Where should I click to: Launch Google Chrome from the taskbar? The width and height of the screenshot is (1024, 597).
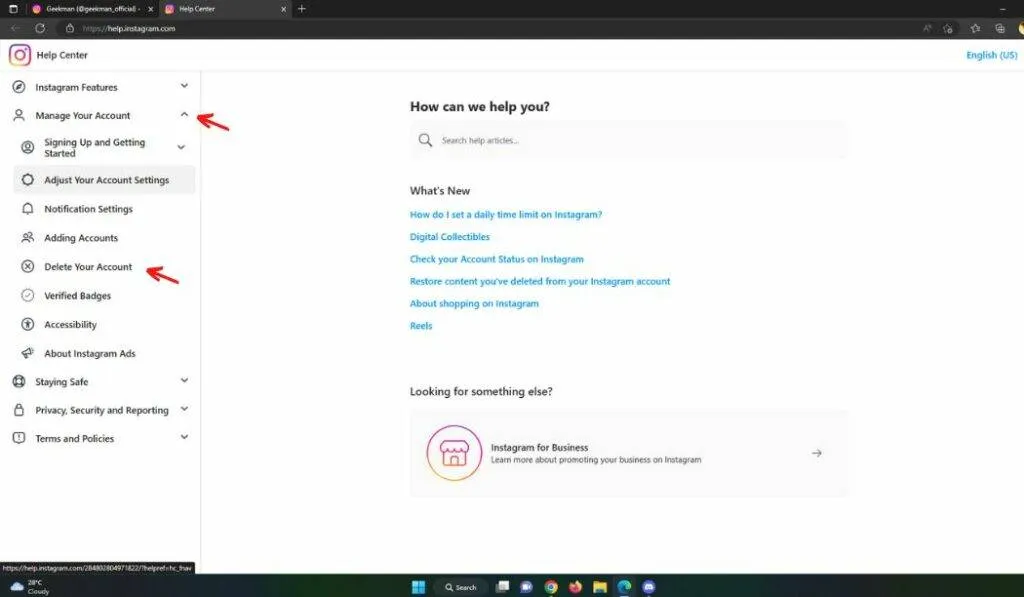(551, 587)
